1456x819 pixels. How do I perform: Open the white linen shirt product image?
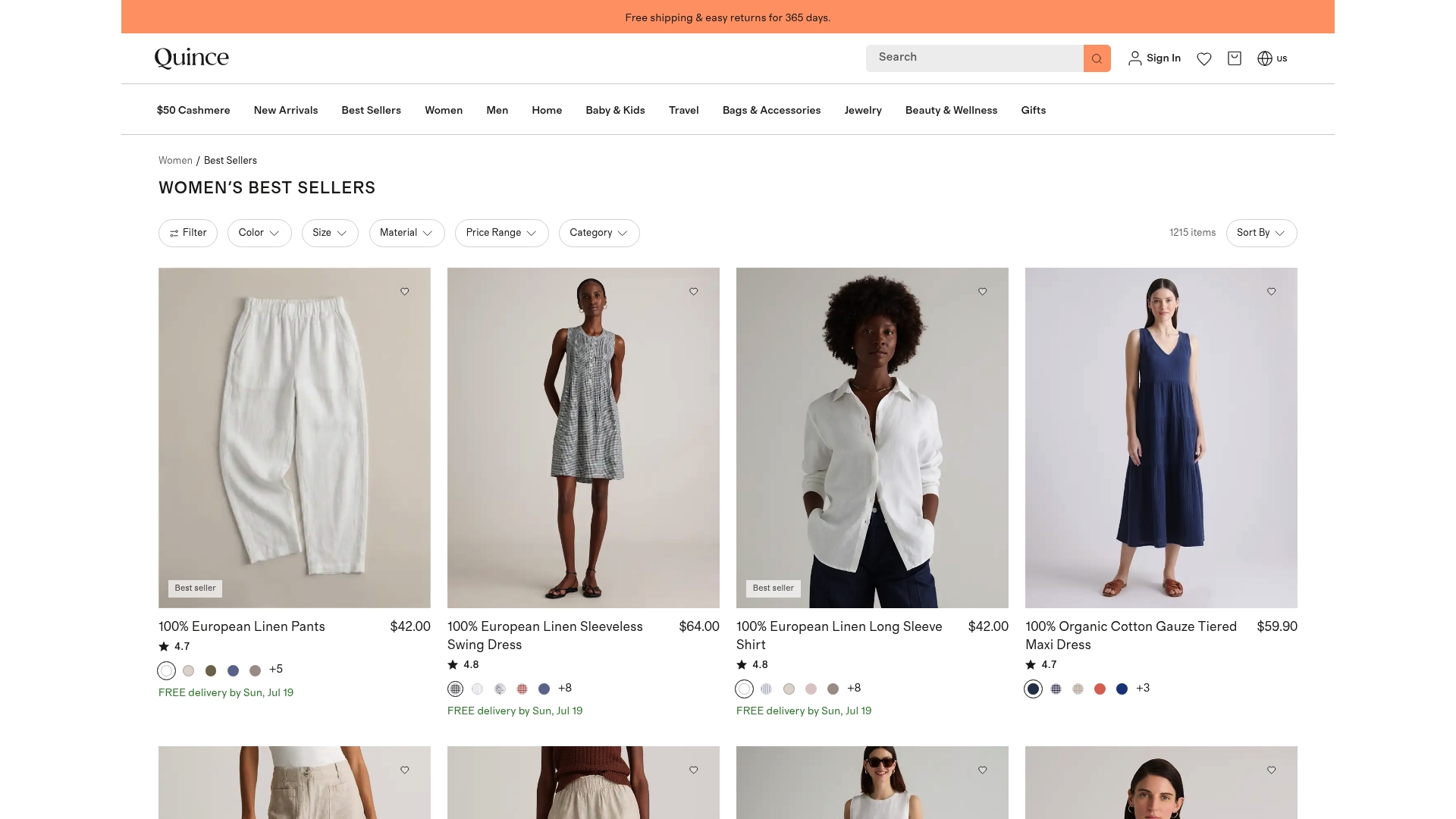[x=872, y=438]
